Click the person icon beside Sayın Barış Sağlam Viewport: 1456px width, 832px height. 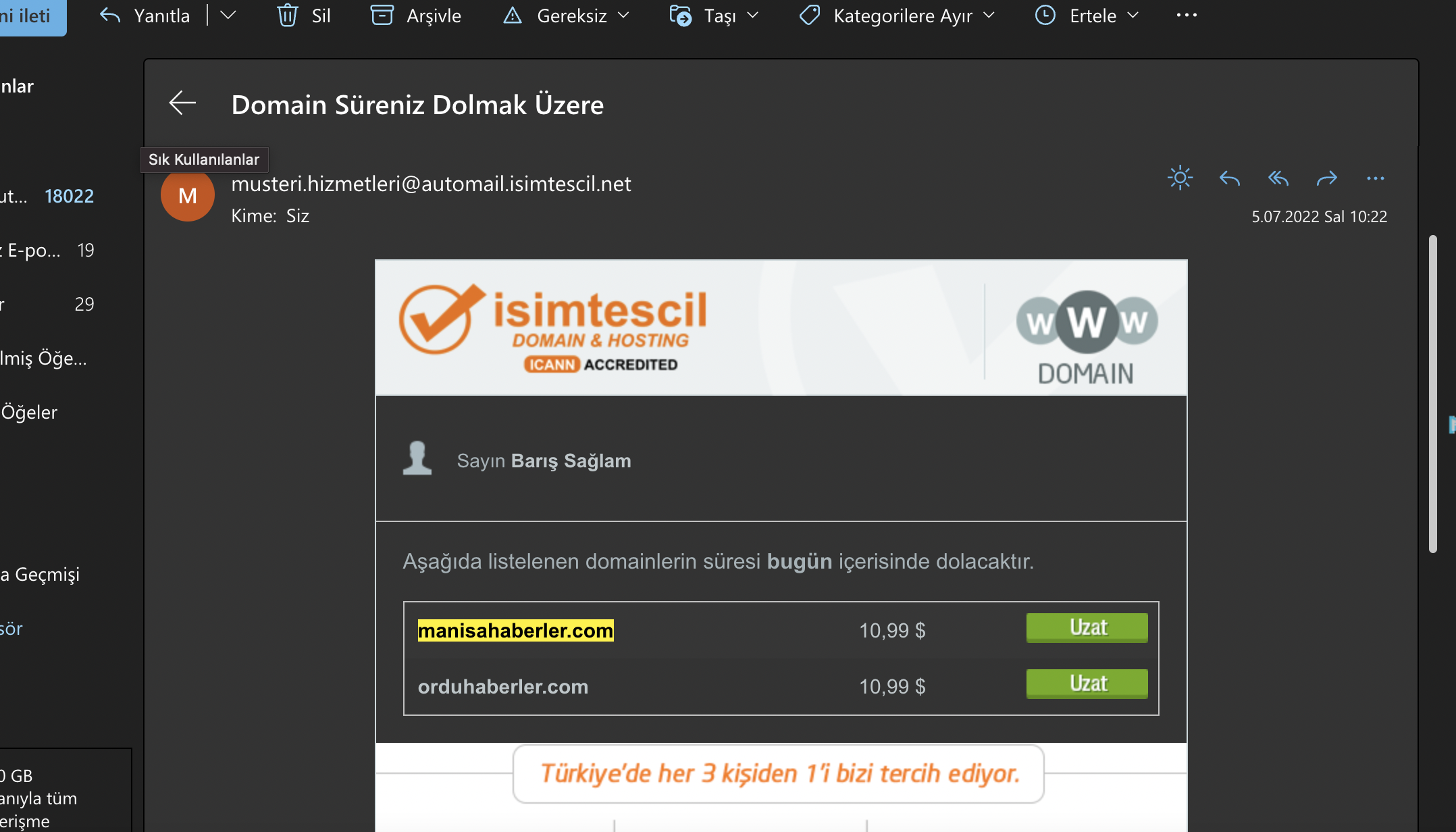click(x=417, y=458)
